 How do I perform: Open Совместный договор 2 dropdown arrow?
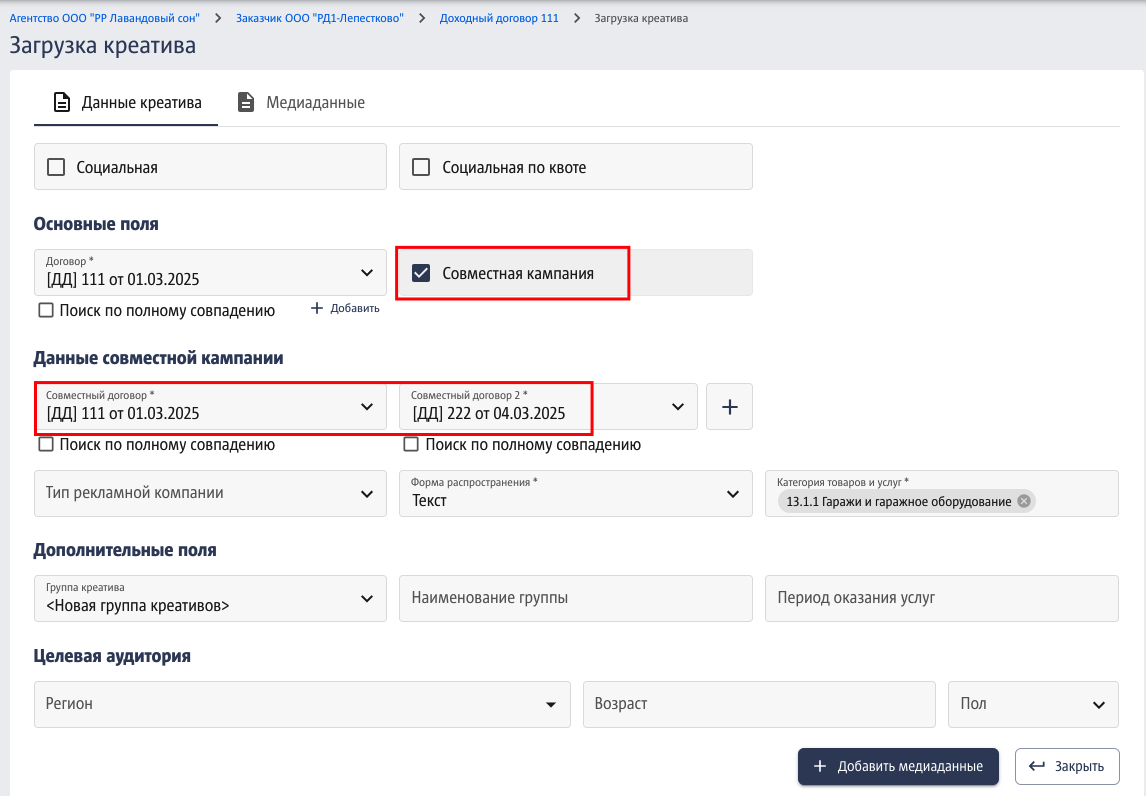click(678, 406)
